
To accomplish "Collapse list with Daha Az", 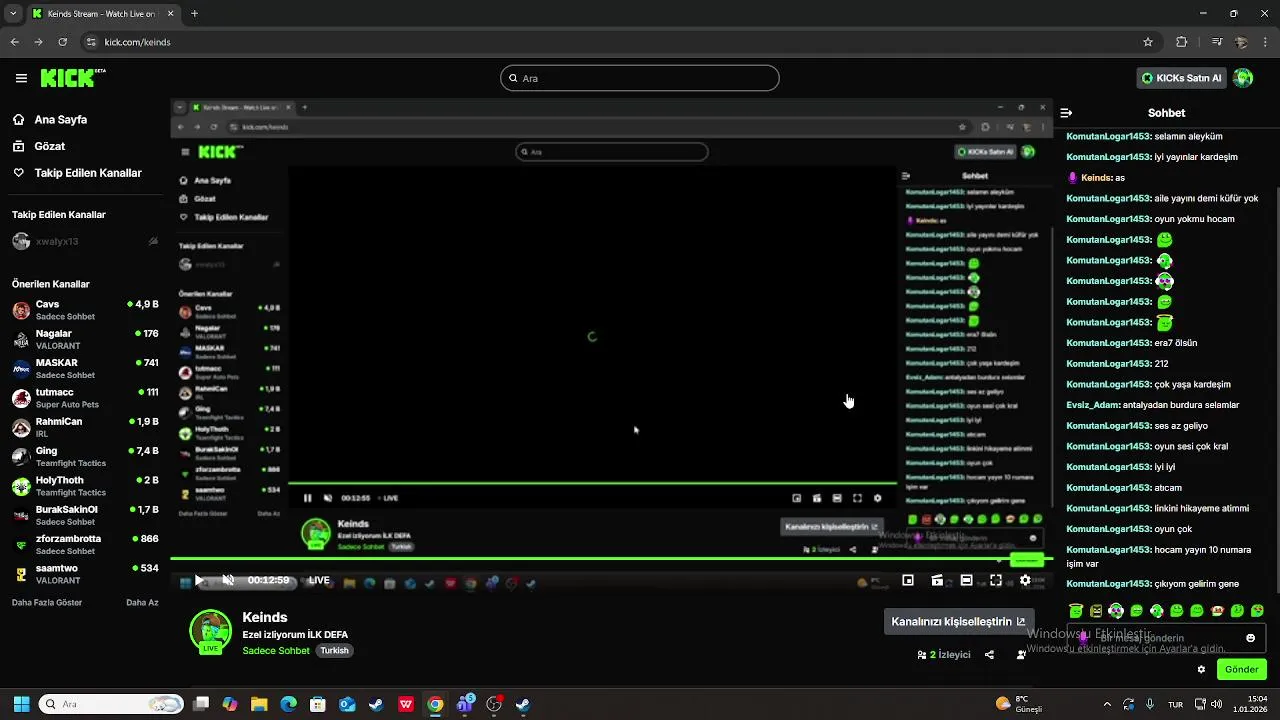I will (x=142, y=603).
